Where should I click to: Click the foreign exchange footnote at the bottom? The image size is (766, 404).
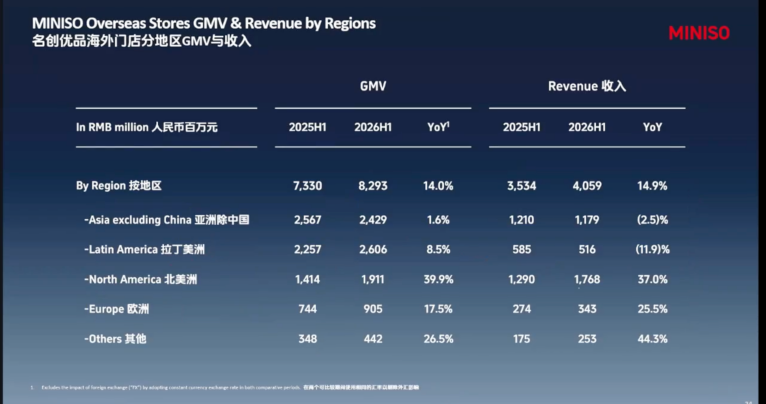(x=225, y=387)
